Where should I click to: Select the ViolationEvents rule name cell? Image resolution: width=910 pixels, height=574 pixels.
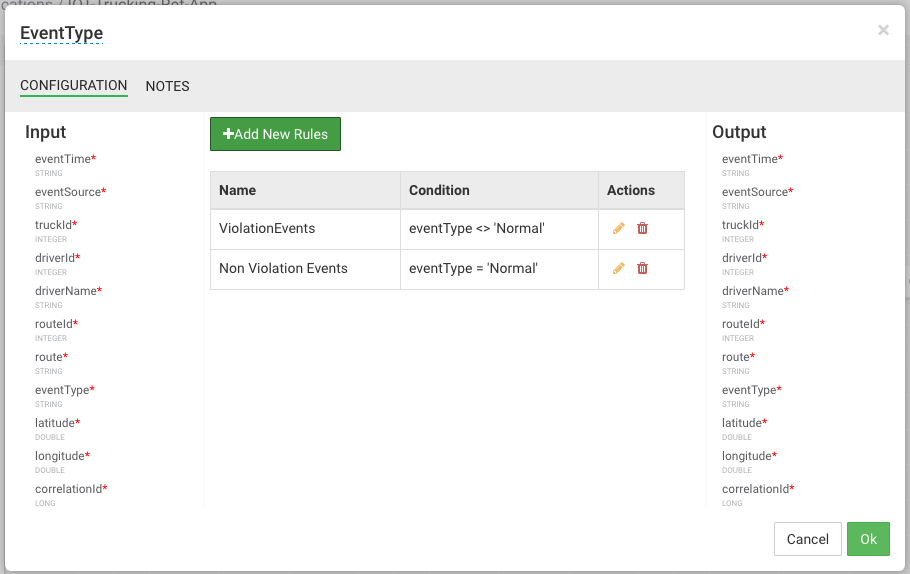pyautogui.click(x=267, y=228)
